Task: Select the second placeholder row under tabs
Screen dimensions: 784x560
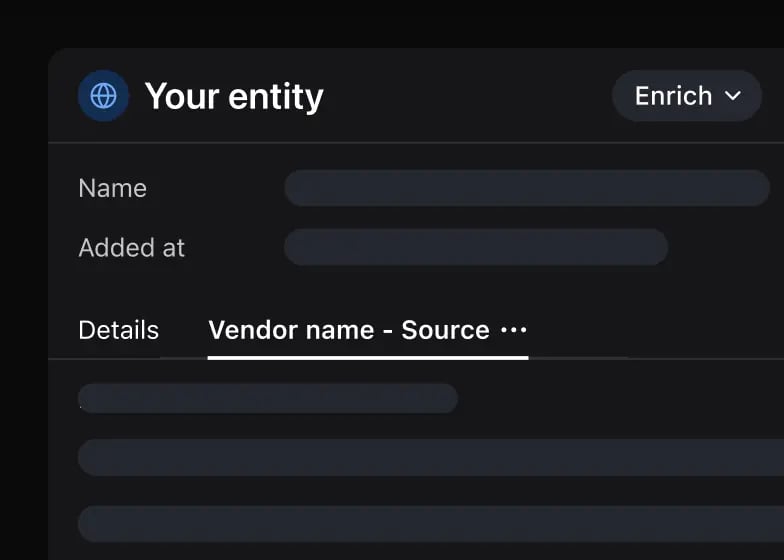Action: (430, 457)
